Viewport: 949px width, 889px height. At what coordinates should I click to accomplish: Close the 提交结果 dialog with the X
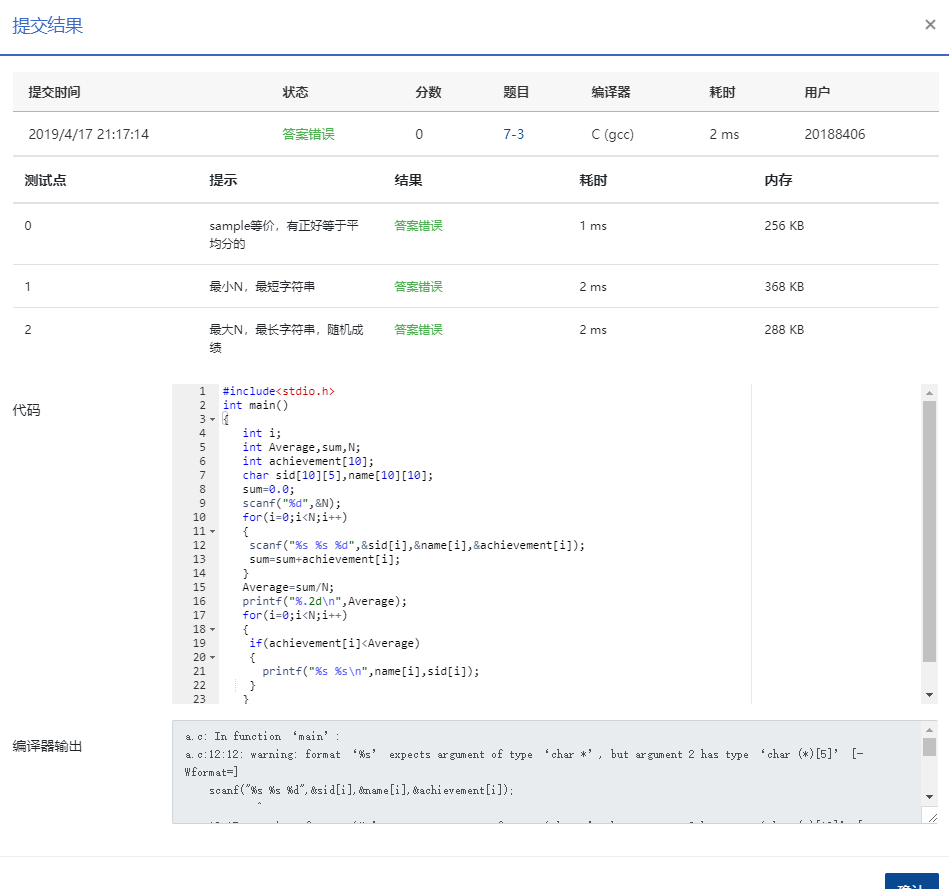click(930, 25)
